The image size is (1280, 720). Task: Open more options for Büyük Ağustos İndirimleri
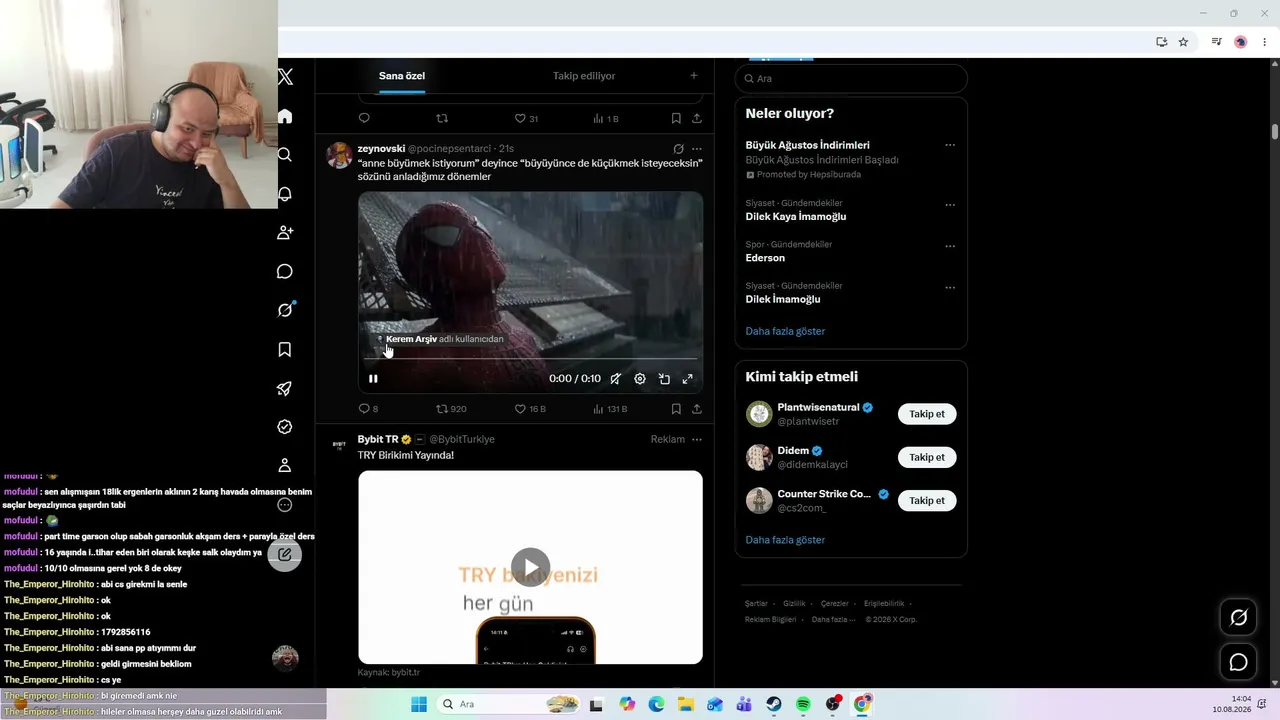[x=950, y=145]
